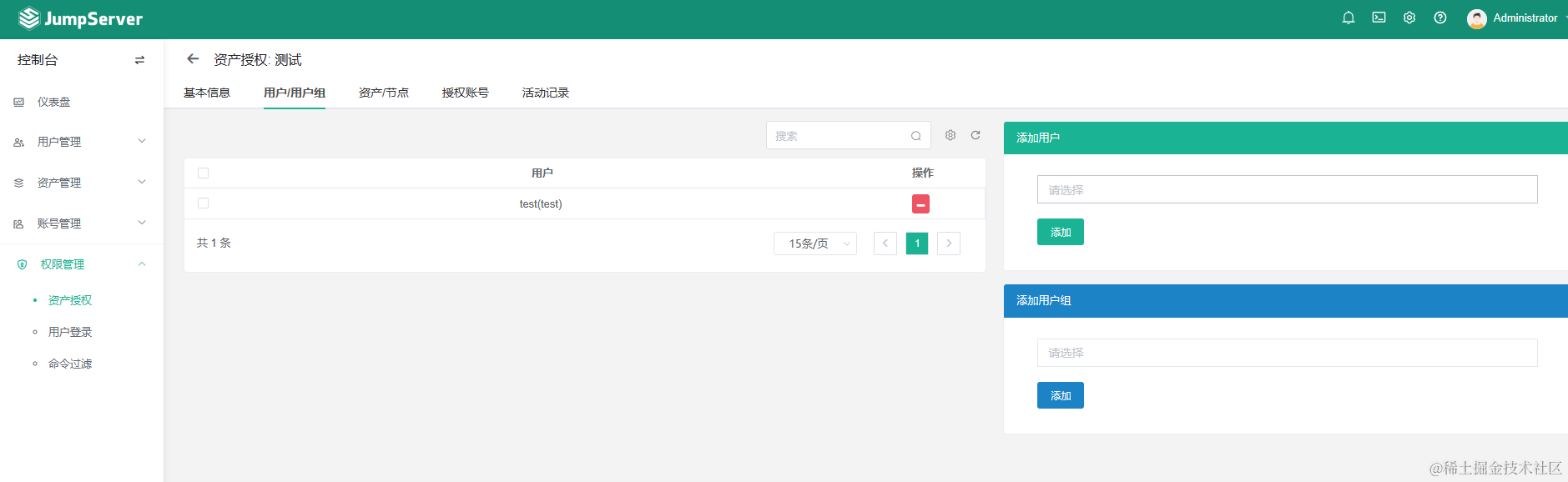Screen dimensions: 1568x482
Task: Click the Administrator avatar
Action: (x=1476, y=18)
